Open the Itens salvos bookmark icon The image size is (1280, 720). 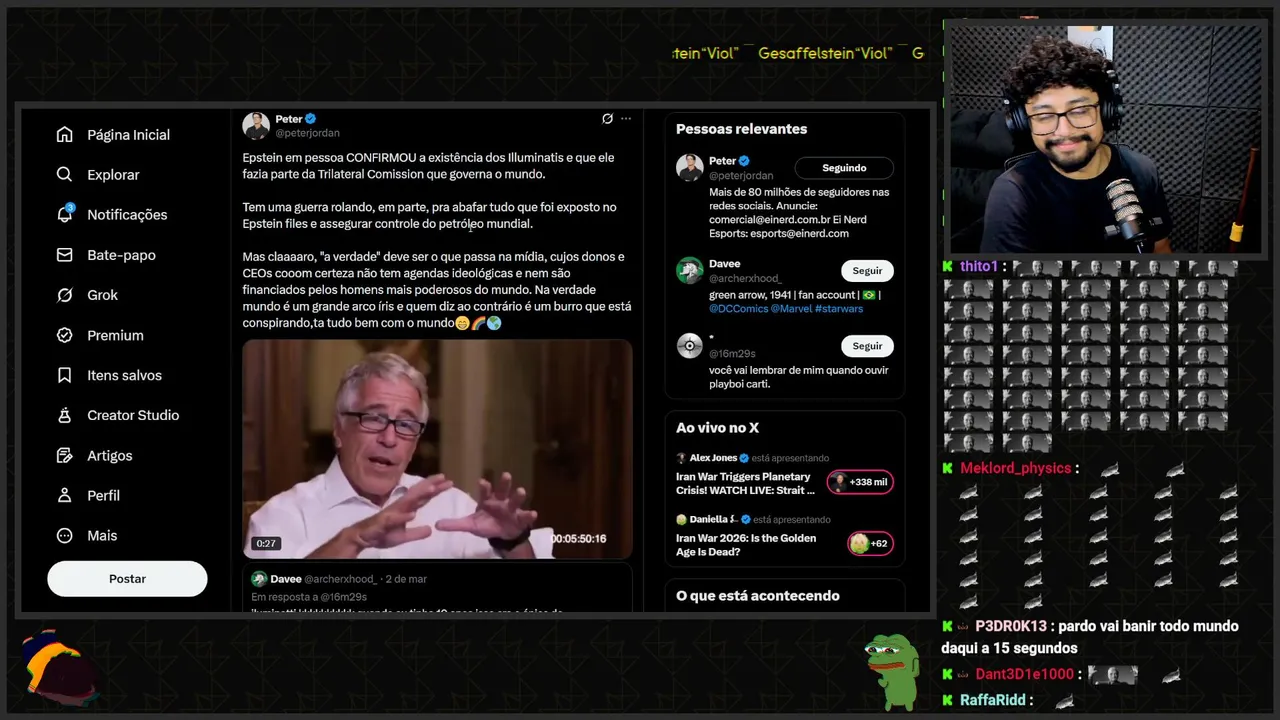[65, 375]
